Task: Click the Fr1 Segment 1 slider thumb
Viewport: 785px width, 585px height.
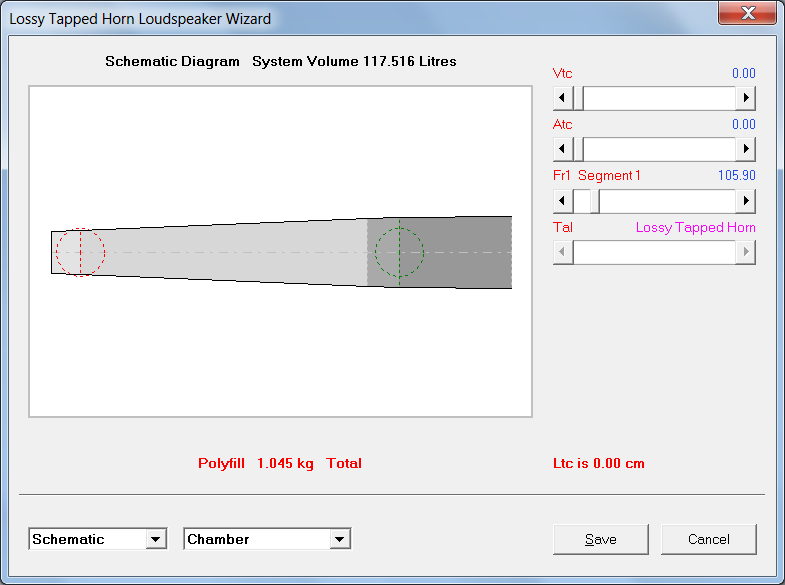Action: point(595,201)
